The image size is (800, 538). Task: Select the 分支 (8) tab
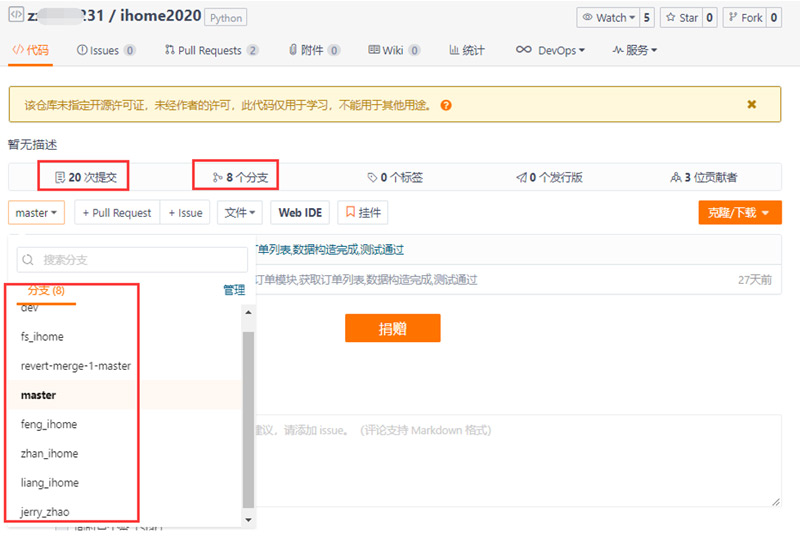click(46, 291)
